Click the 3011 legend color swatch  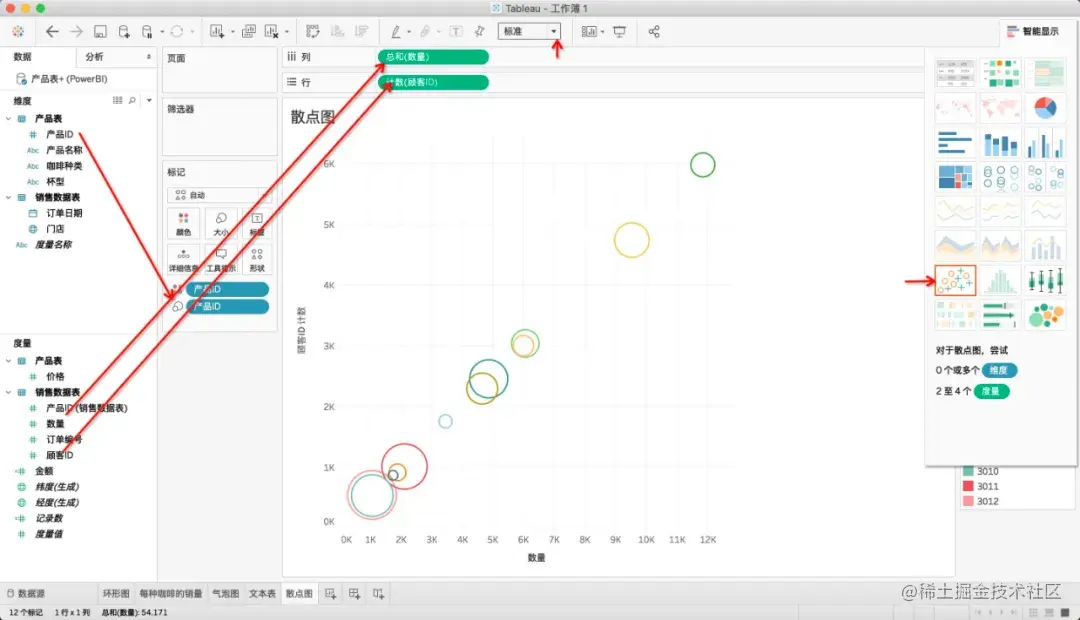(x=968, y=486)
